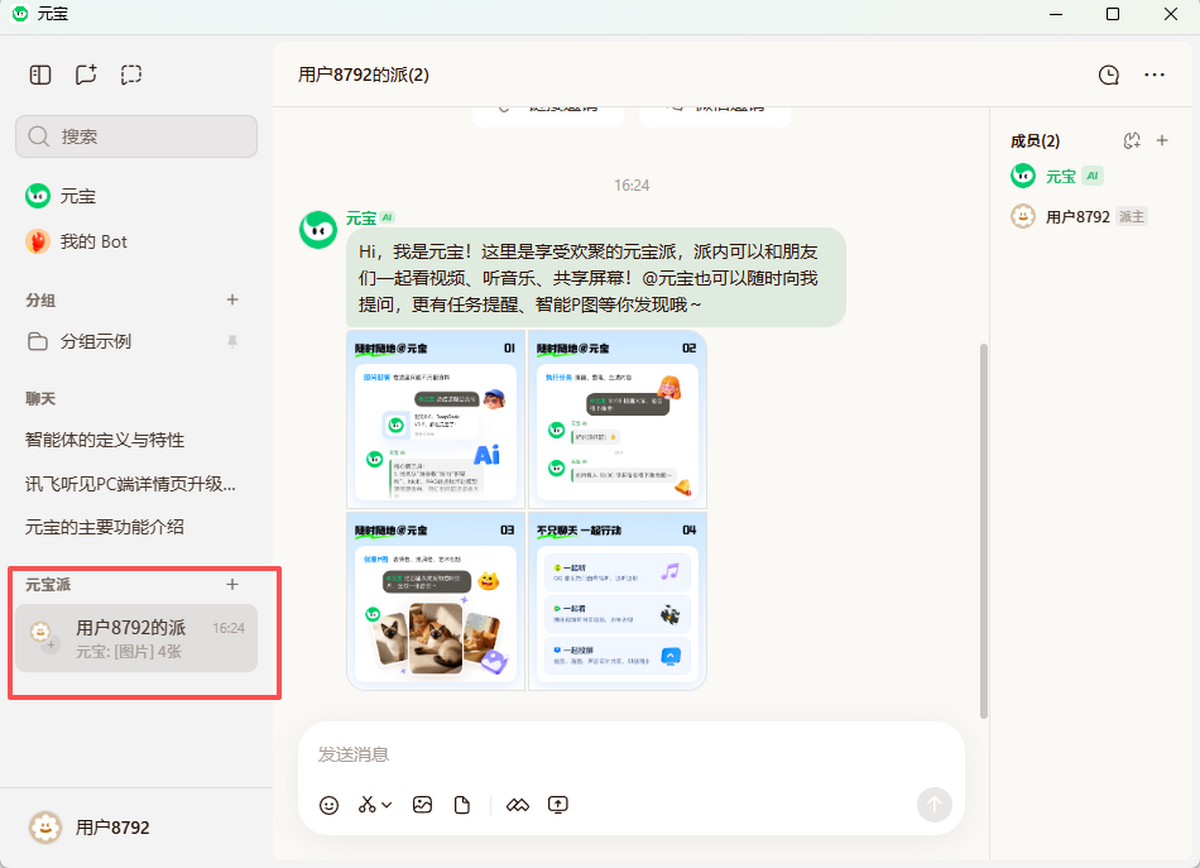Open the three-dot more options menu
The height and width of the screenshot is (868, 1200).
(1154, 75)
